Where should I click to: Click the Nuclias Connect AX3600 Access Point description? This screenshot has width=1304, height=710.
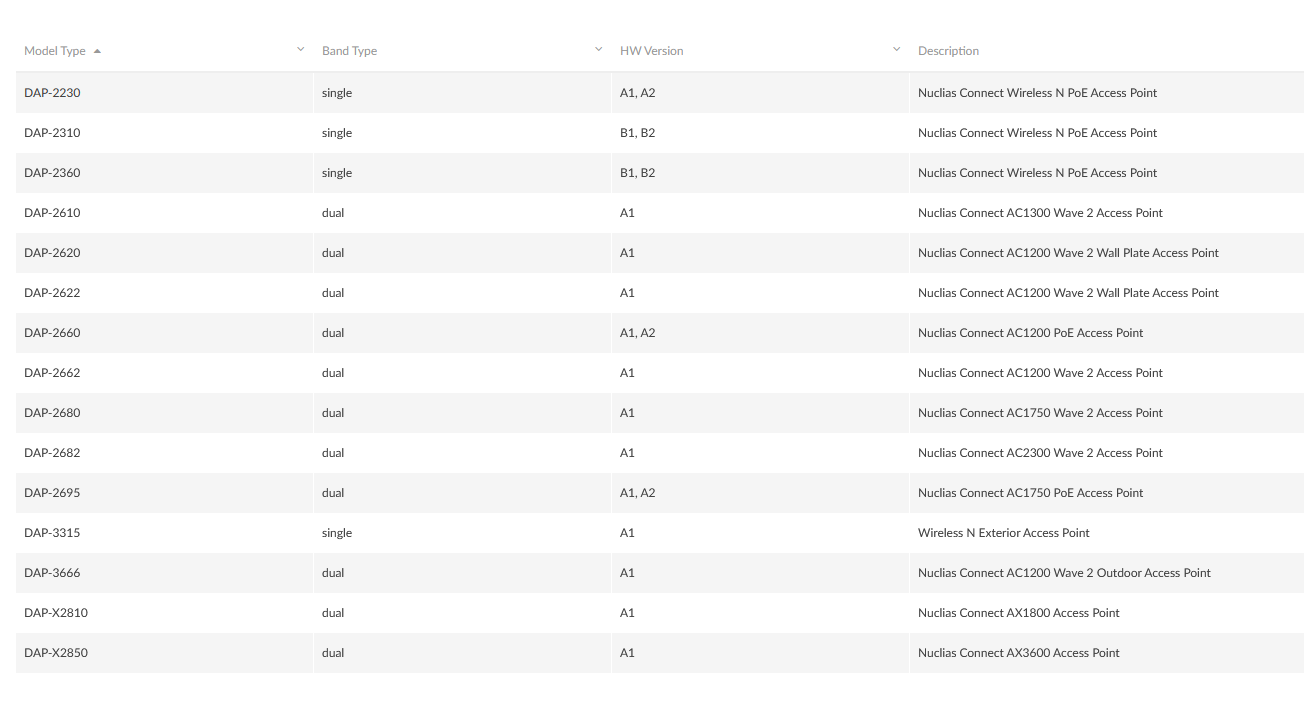[x=1019, y=653]
